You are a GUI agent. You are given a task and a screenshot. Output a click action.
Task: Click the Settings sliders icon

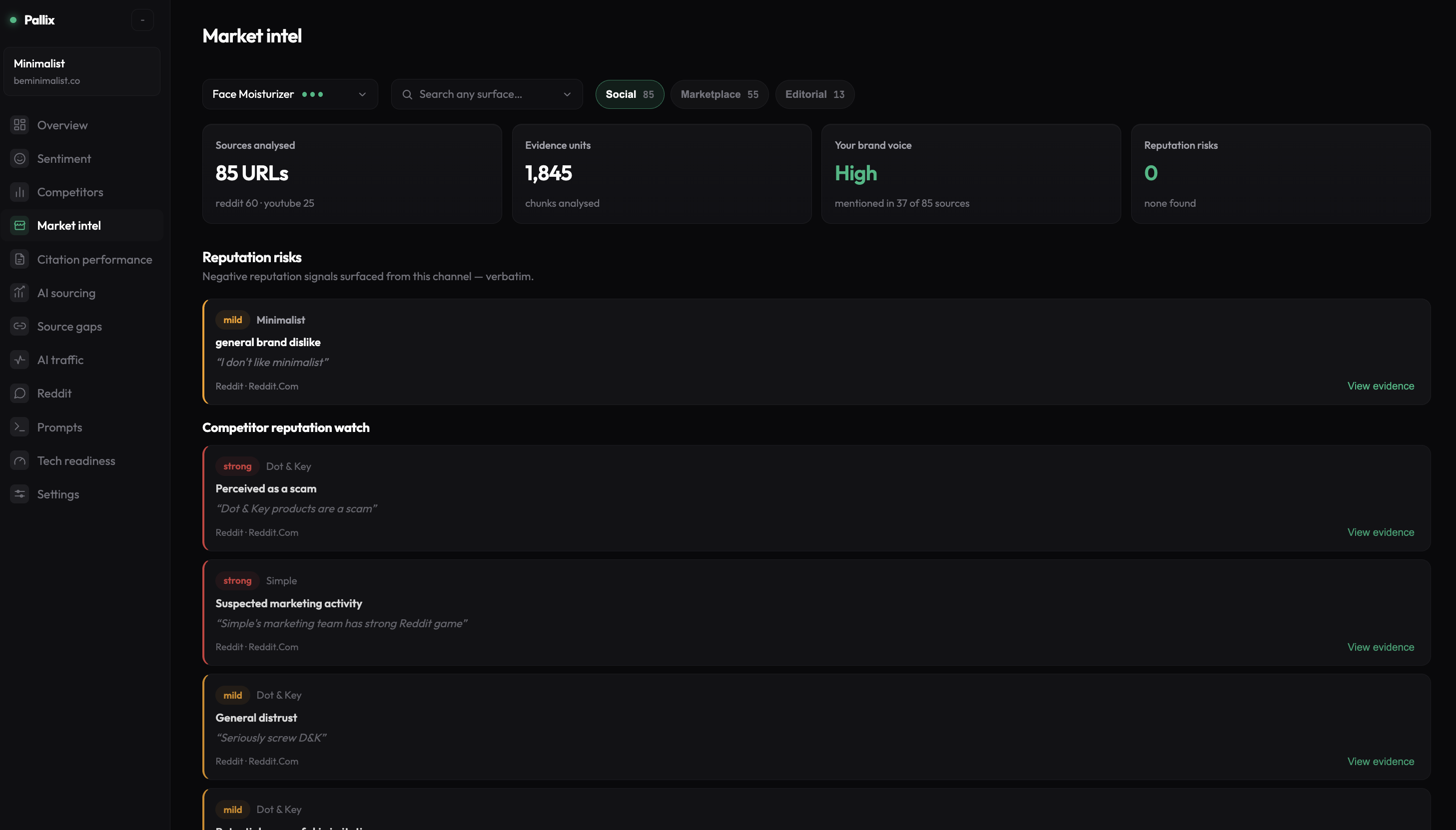pyautogui.click(x=20, y=494)
